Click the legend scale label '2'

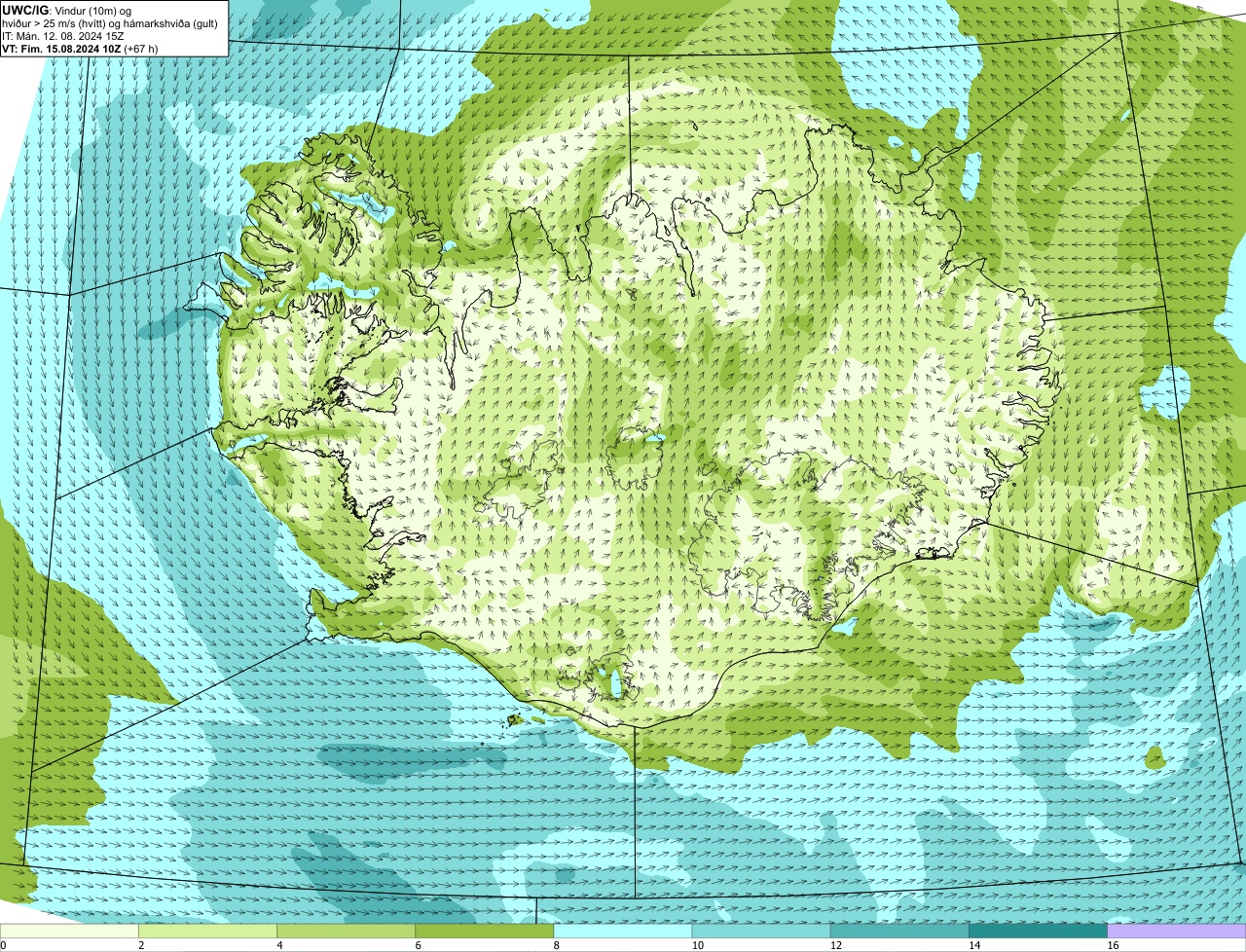click(x=141, y=945)
